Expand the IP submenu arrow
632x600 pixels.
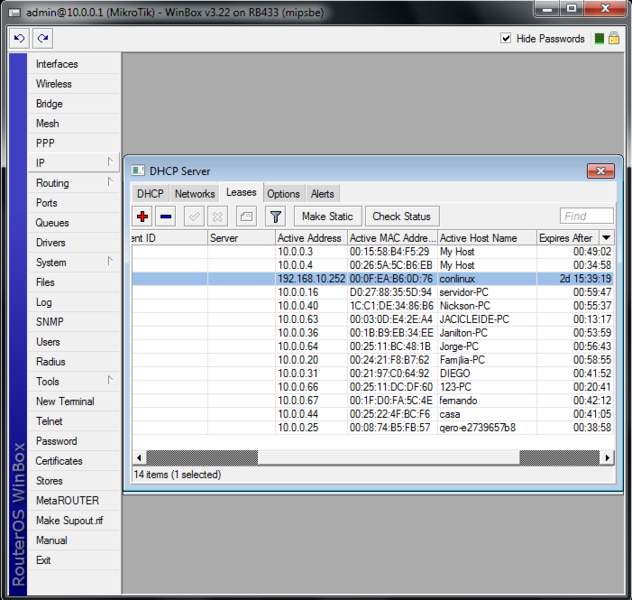pos(110,162)
